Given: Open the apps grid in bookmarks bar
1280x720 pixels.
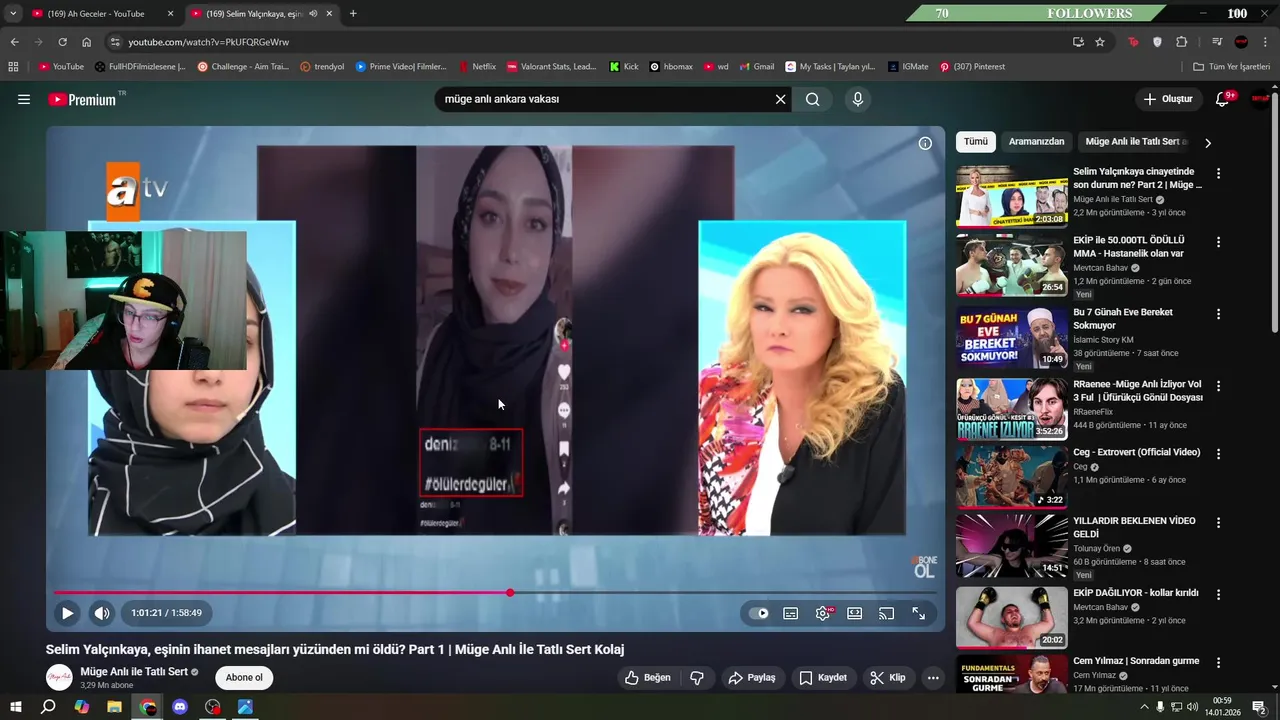Looking at the screenshot, I should coord(13,67).
